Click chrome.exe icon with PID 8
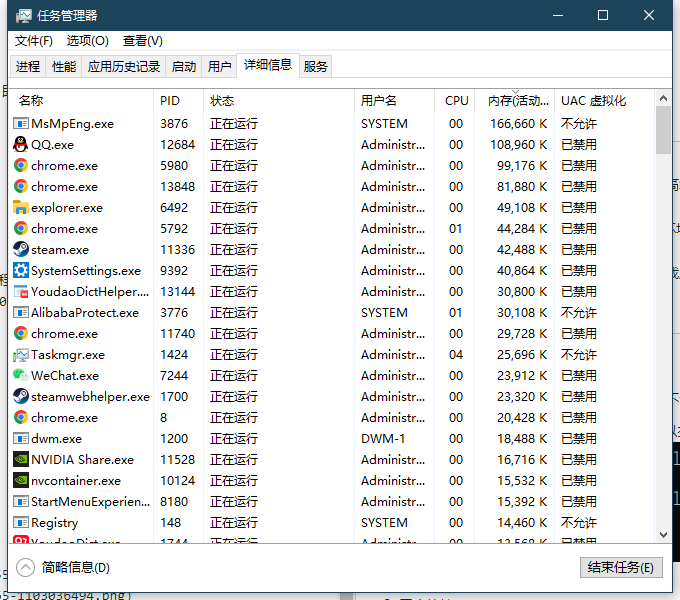Viewport: 680px width, 600px height. (x=20, y=417)
